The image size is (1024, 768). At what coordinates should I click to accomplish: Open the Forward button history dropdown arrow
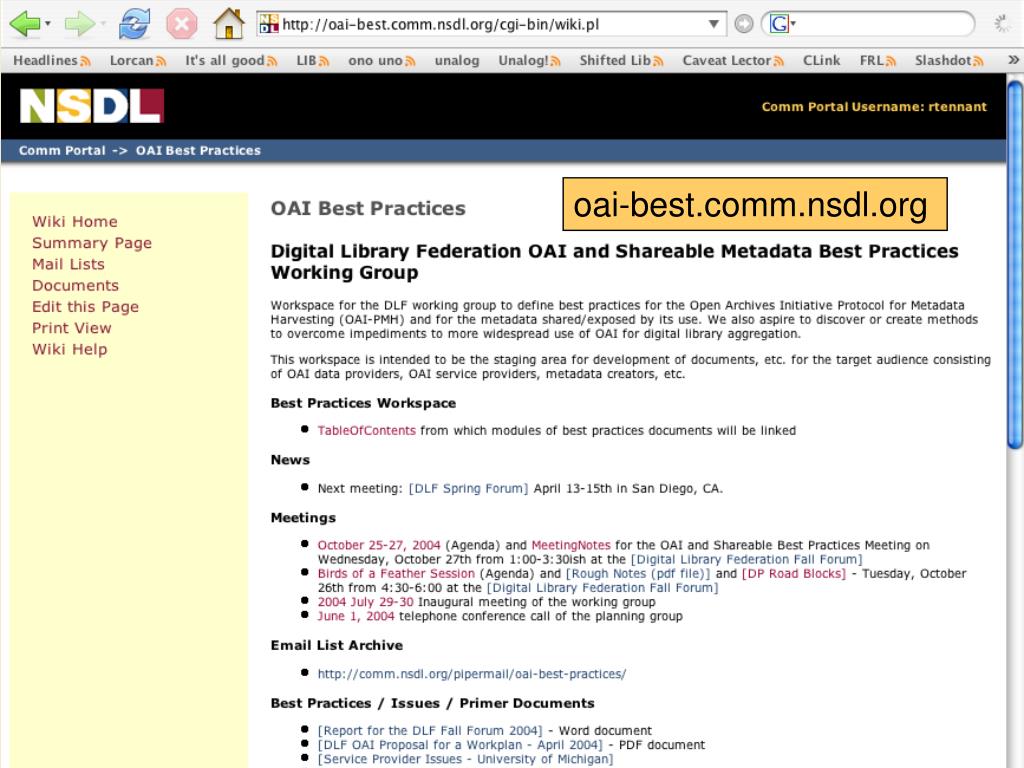(x=103, y=24)
